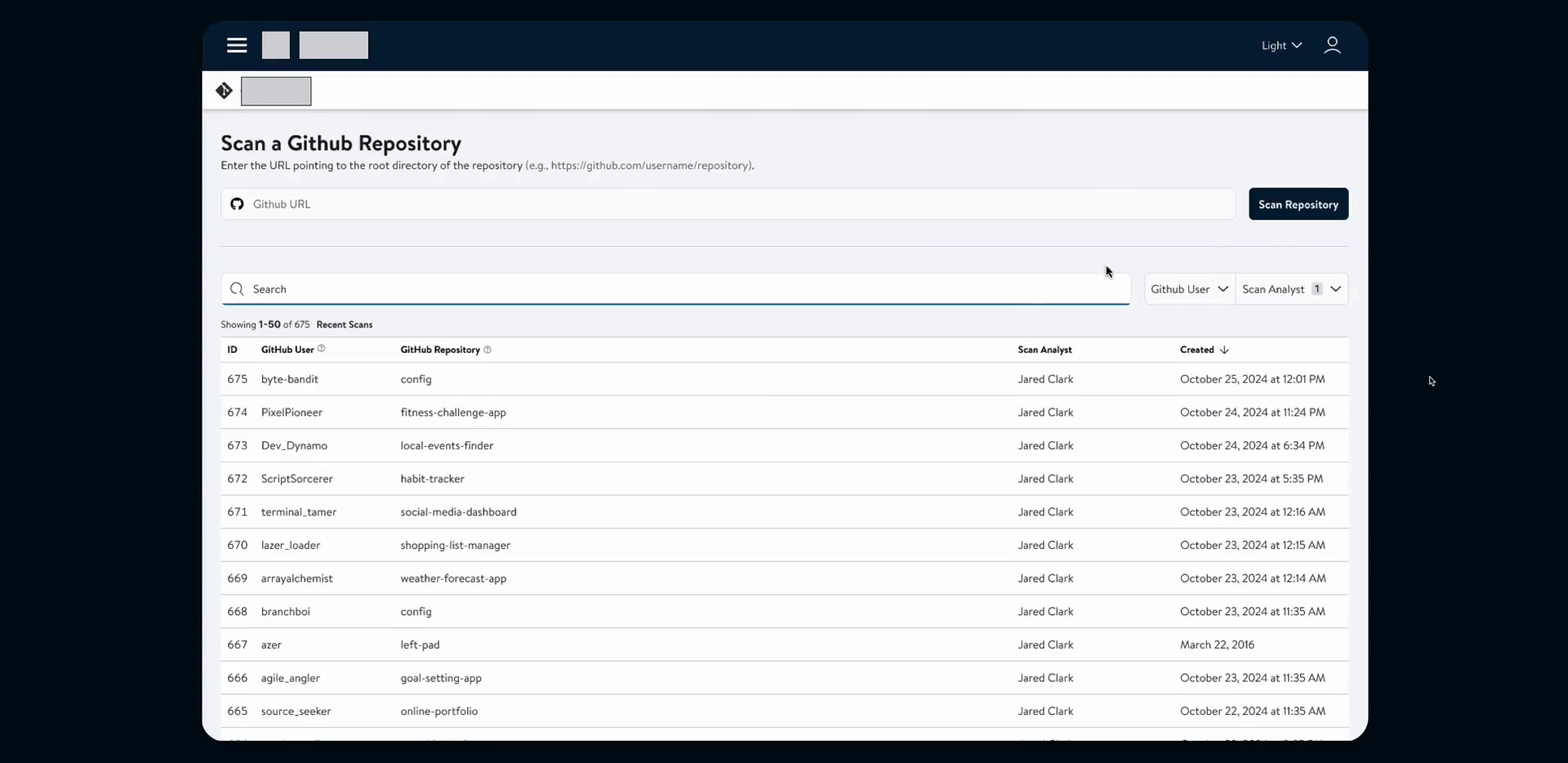
Task: Click the Git branch icon in breadcrumb
Action: [223, 90]
